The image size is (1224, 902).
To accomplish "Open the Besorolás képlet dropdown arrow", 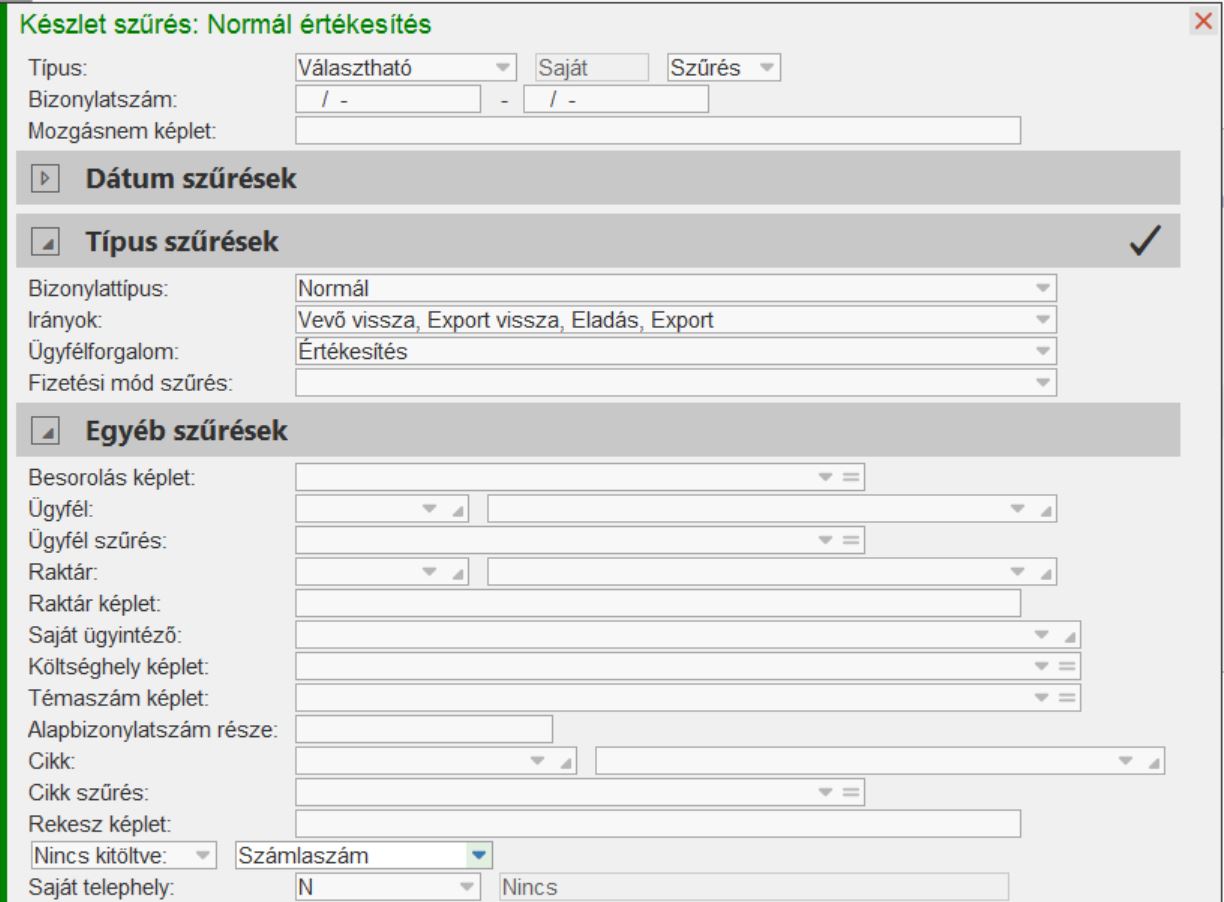I will 826,476.
